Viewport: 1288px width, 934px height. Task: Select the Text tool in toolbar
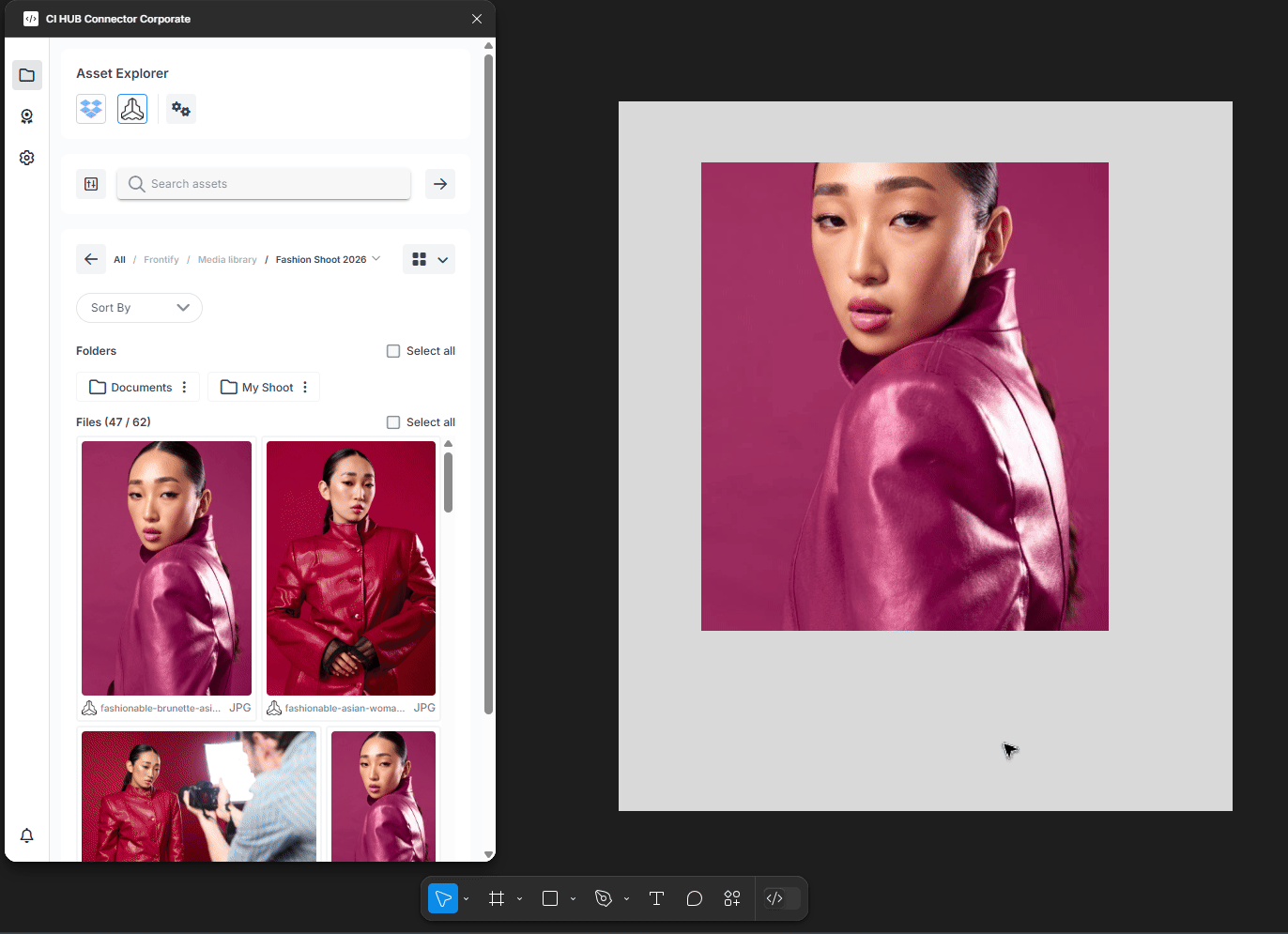[656, 898]
